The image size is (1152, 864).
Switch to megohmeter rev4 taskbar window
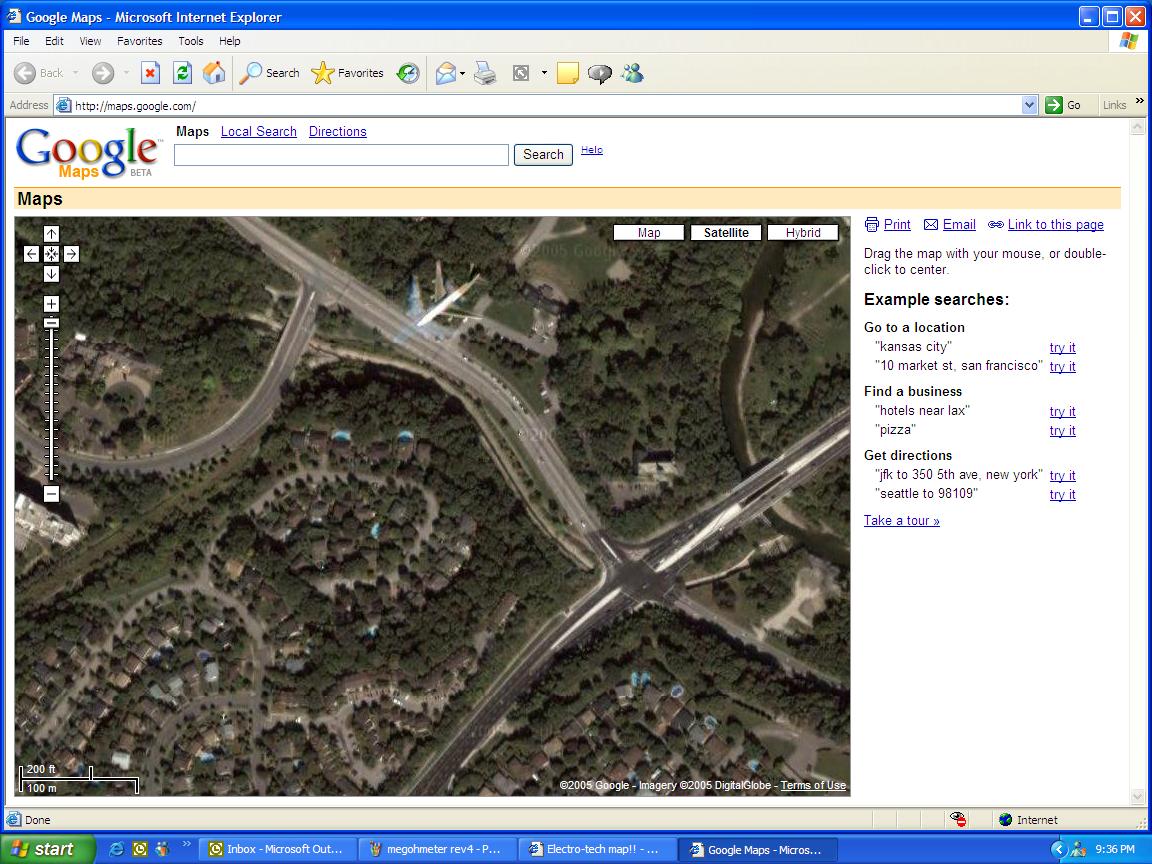click(436, 849)
